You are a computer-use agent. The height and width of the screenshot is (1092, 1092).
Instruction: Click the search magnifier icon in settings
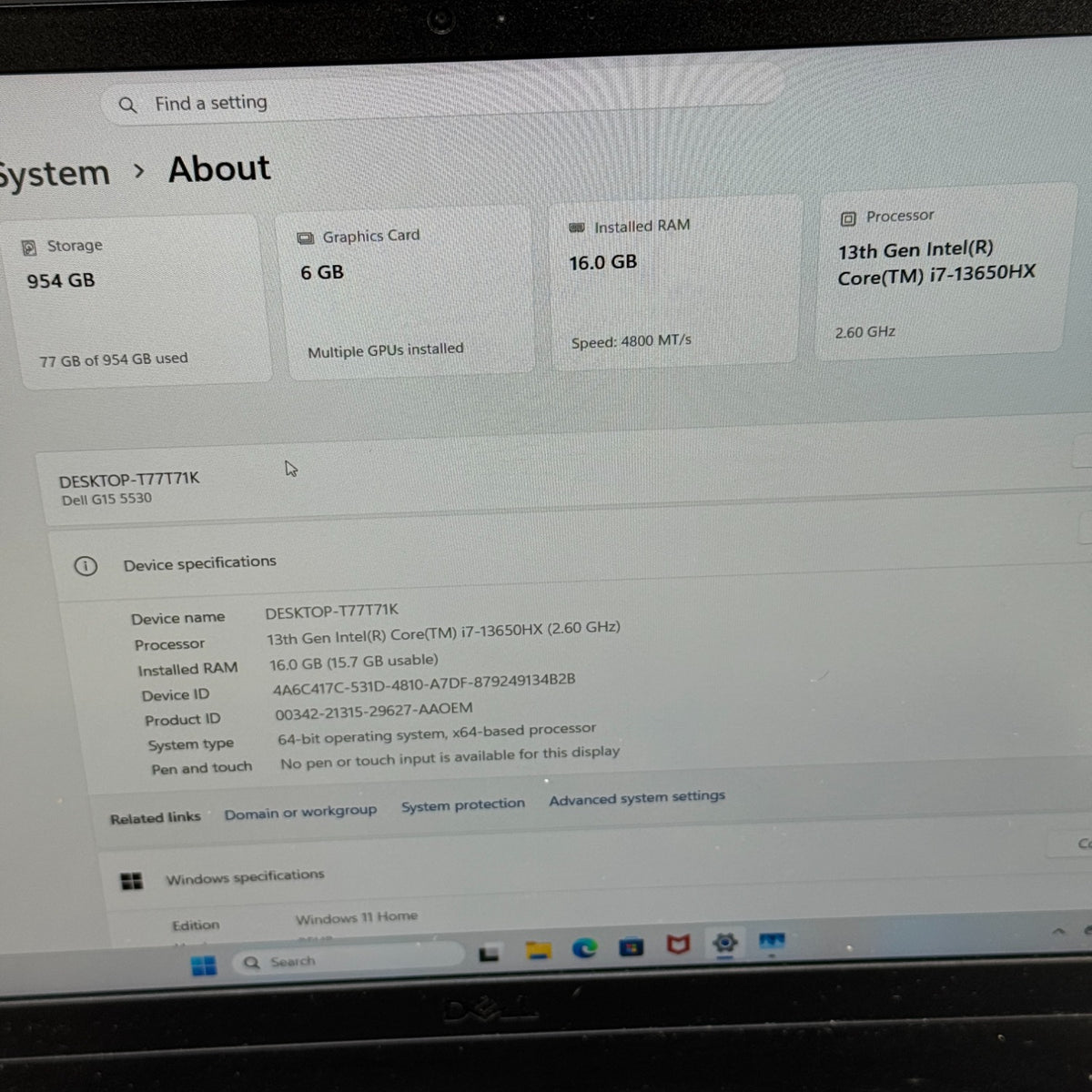pos(127,105)
